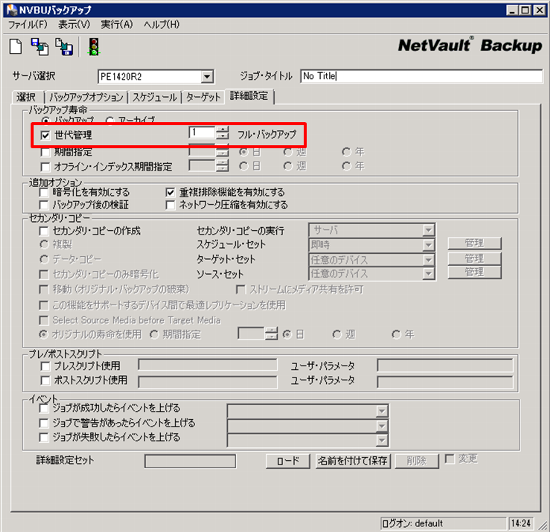
Task: Click the 名前を付けて保存 button
Action: coord(353,461)
